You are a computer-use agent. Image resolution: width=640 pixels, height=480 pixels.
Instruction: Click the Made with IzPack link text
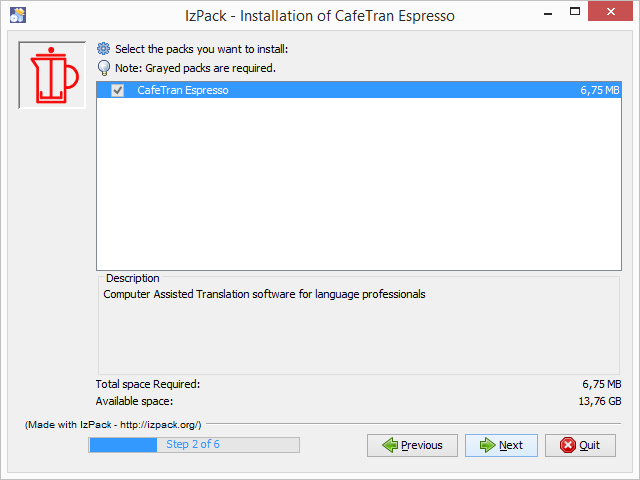[113, 425]
